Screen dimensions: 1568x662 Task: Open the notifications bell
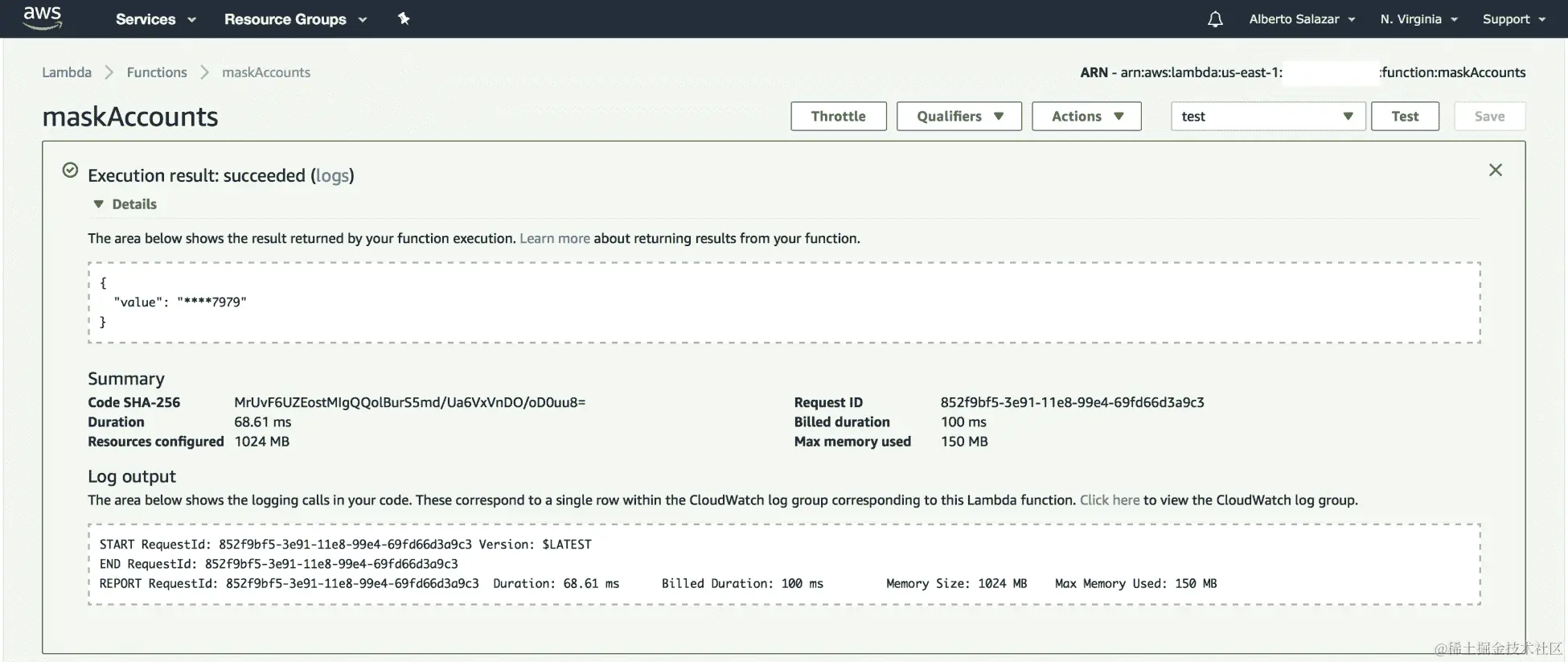tap(1215, 19)
